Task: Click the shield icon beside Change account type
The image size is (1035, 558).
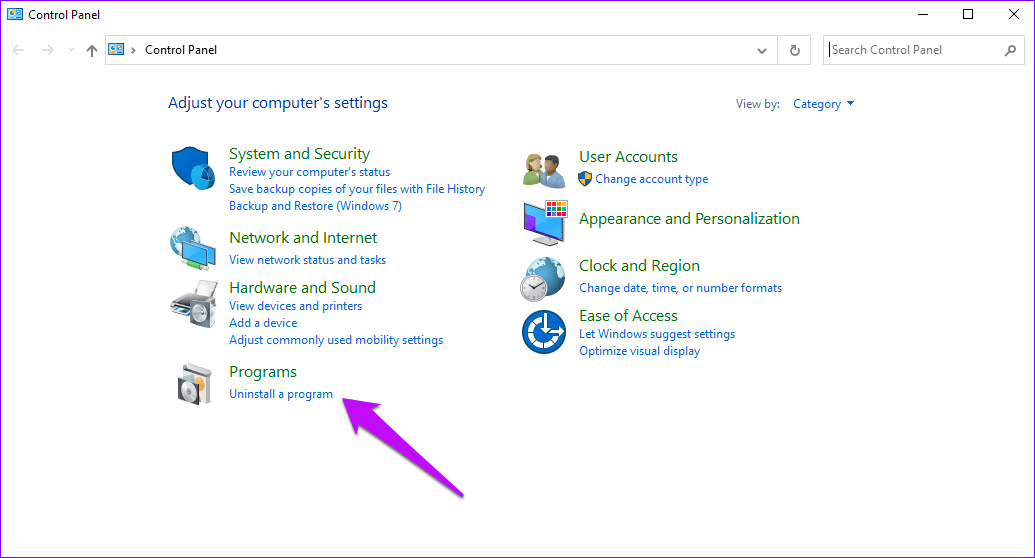Action: [585, 179]
